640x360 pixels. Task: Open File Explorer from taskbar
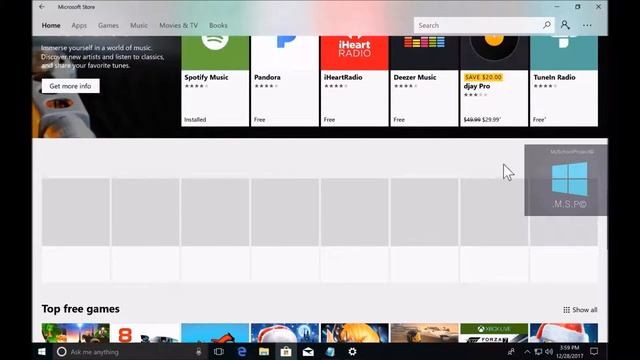pos(264,351)
